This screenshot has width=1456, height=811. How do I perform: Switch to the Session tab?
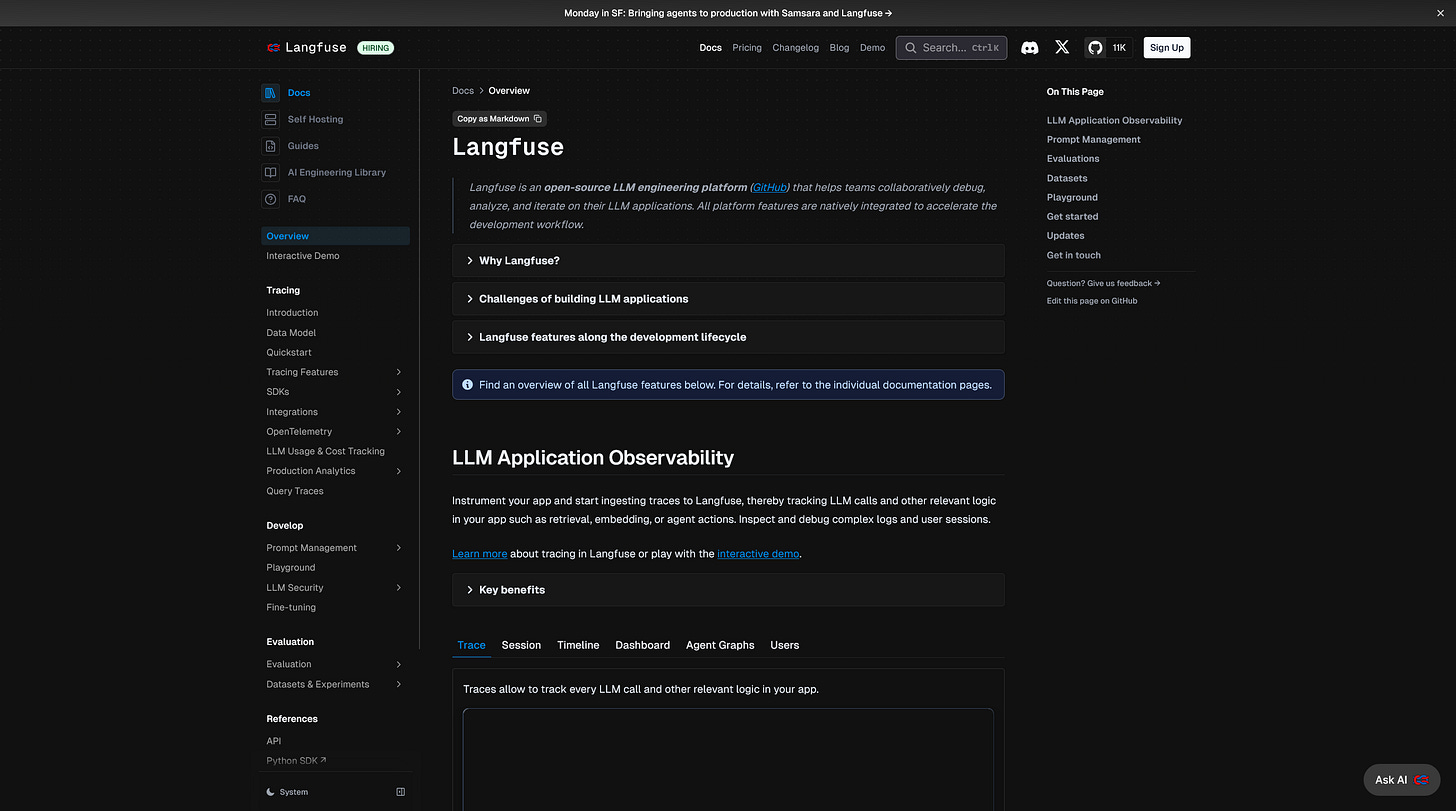point(521,645)
